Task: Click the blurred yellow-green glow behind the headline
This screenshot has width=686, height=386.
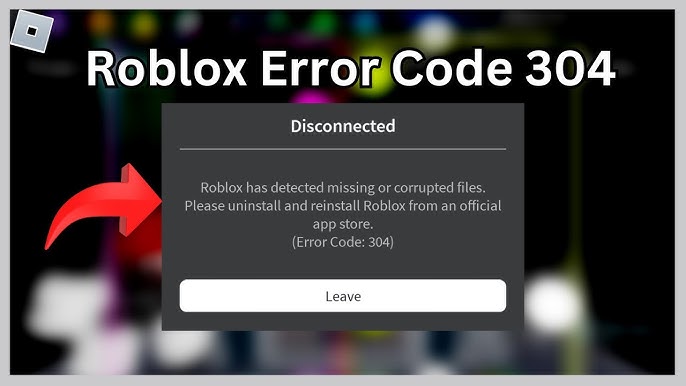Action: click(372, 70)
